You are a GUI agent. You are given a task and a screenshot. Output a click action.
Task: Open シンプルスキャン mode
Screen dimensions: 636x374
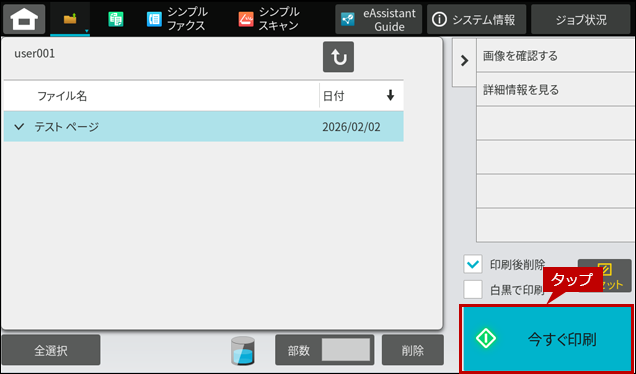click(269, 19)
